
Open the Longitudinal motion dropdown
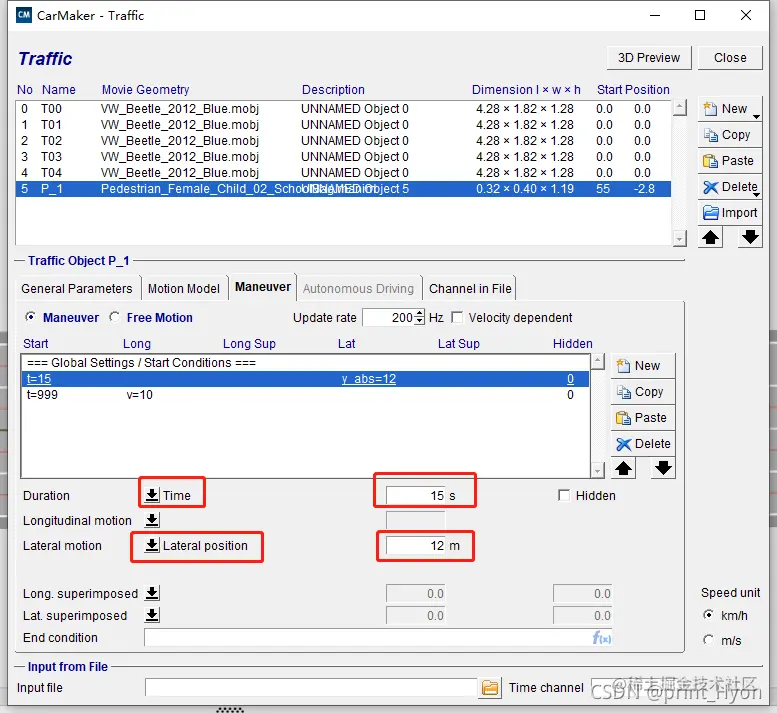(x=152, y=520)
